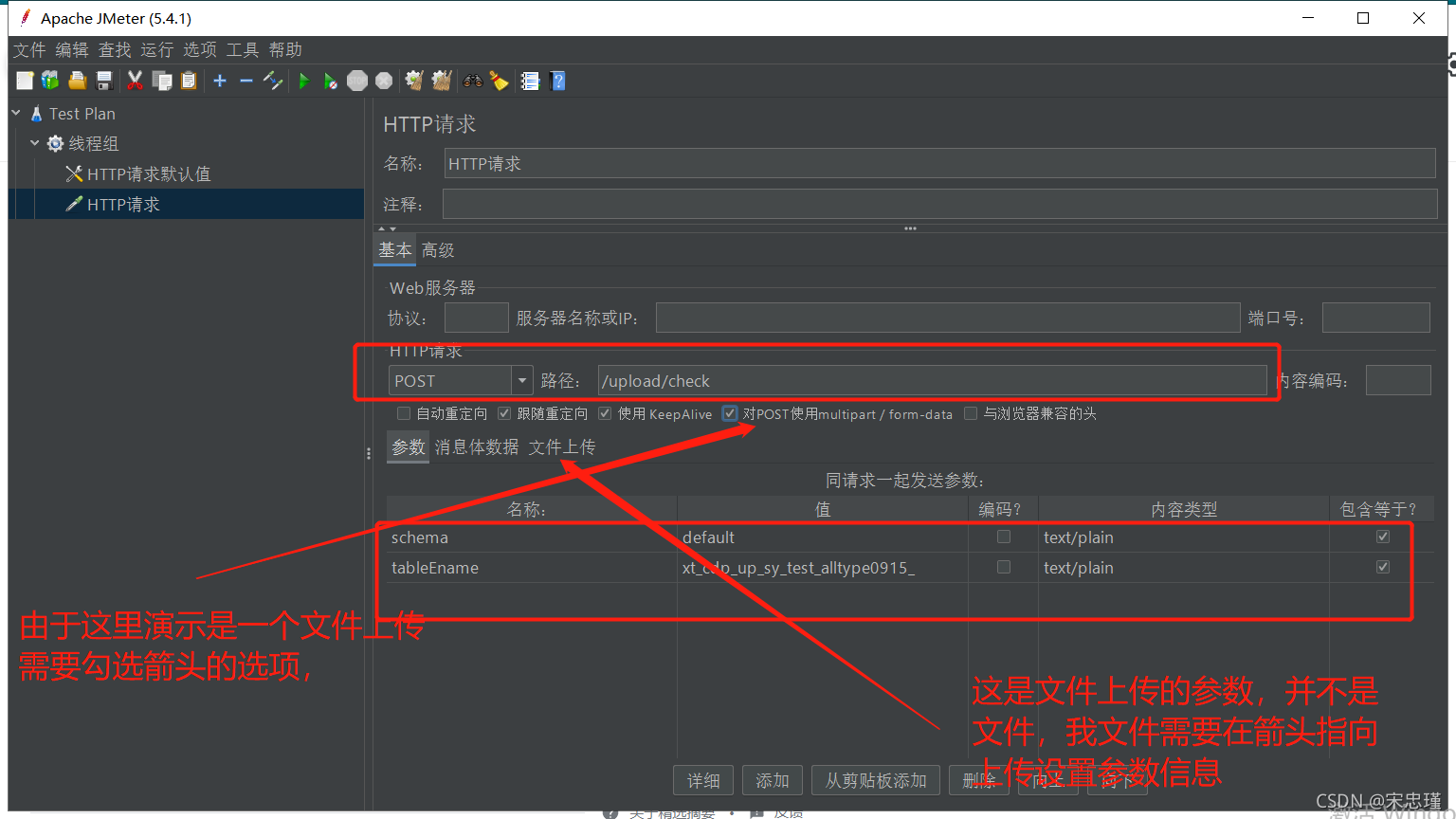Switch to the 基本 tab
Viewport: 1456px width, 819px height.
pos(395,250)
